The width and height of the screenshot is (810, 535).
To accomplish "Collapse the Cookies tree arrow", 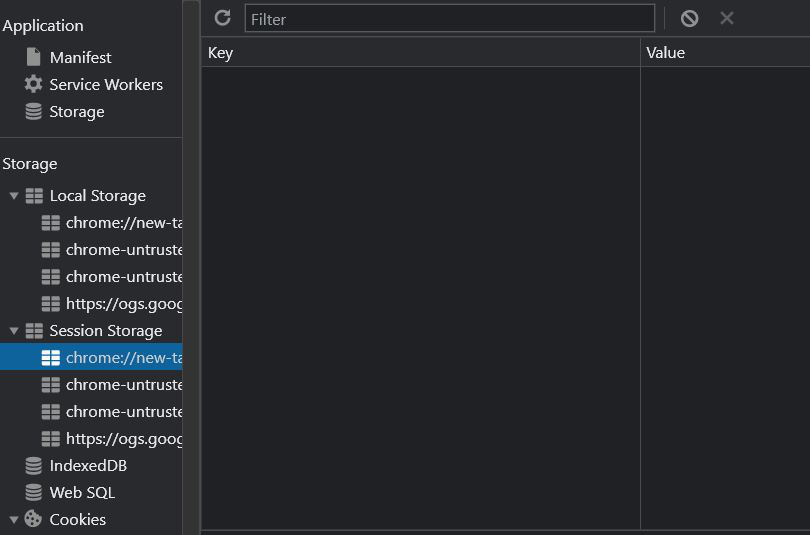I will point(14,519).
